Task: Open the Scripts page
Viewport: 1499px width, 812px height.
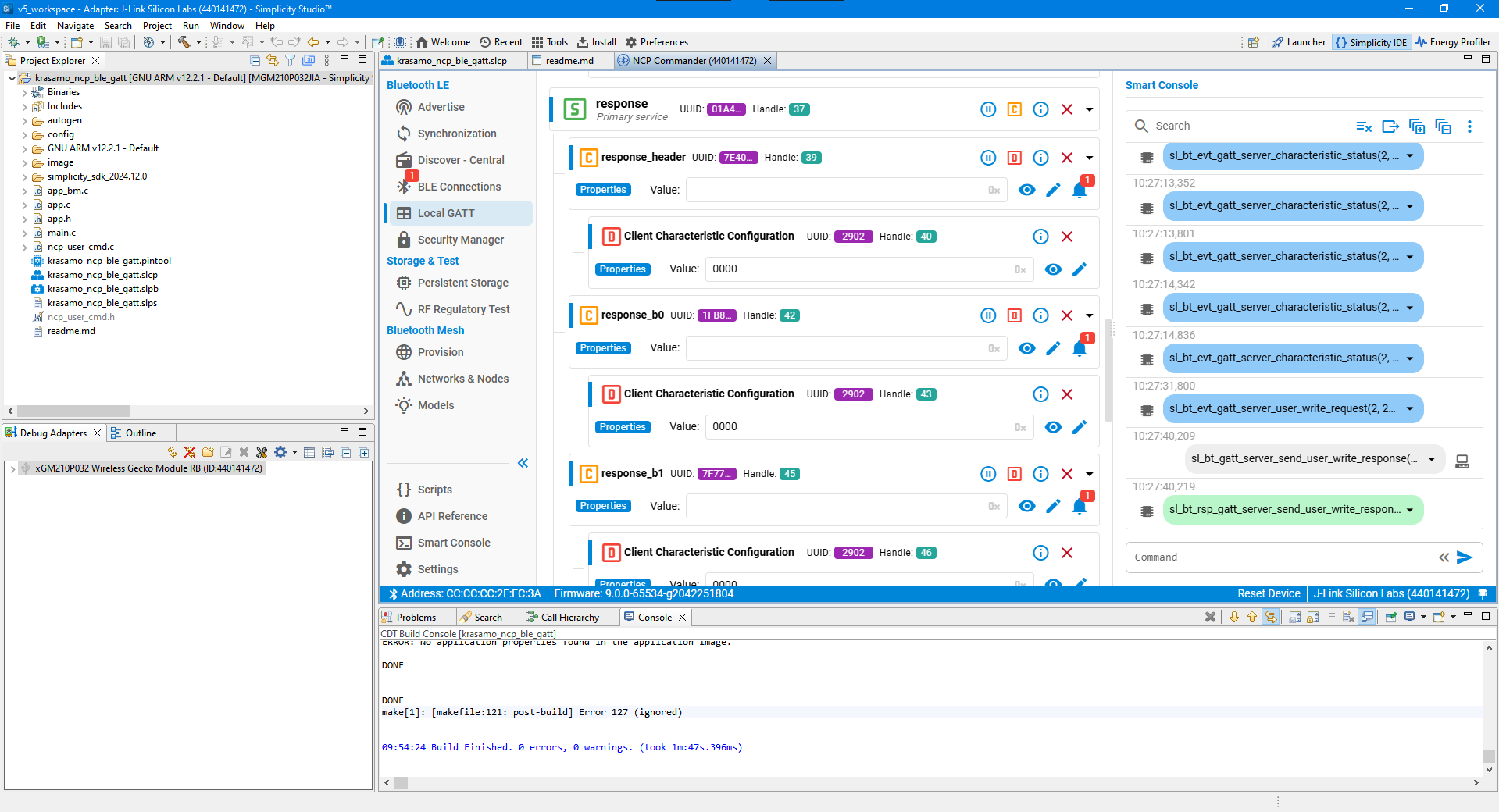Action: click(434, 490)
